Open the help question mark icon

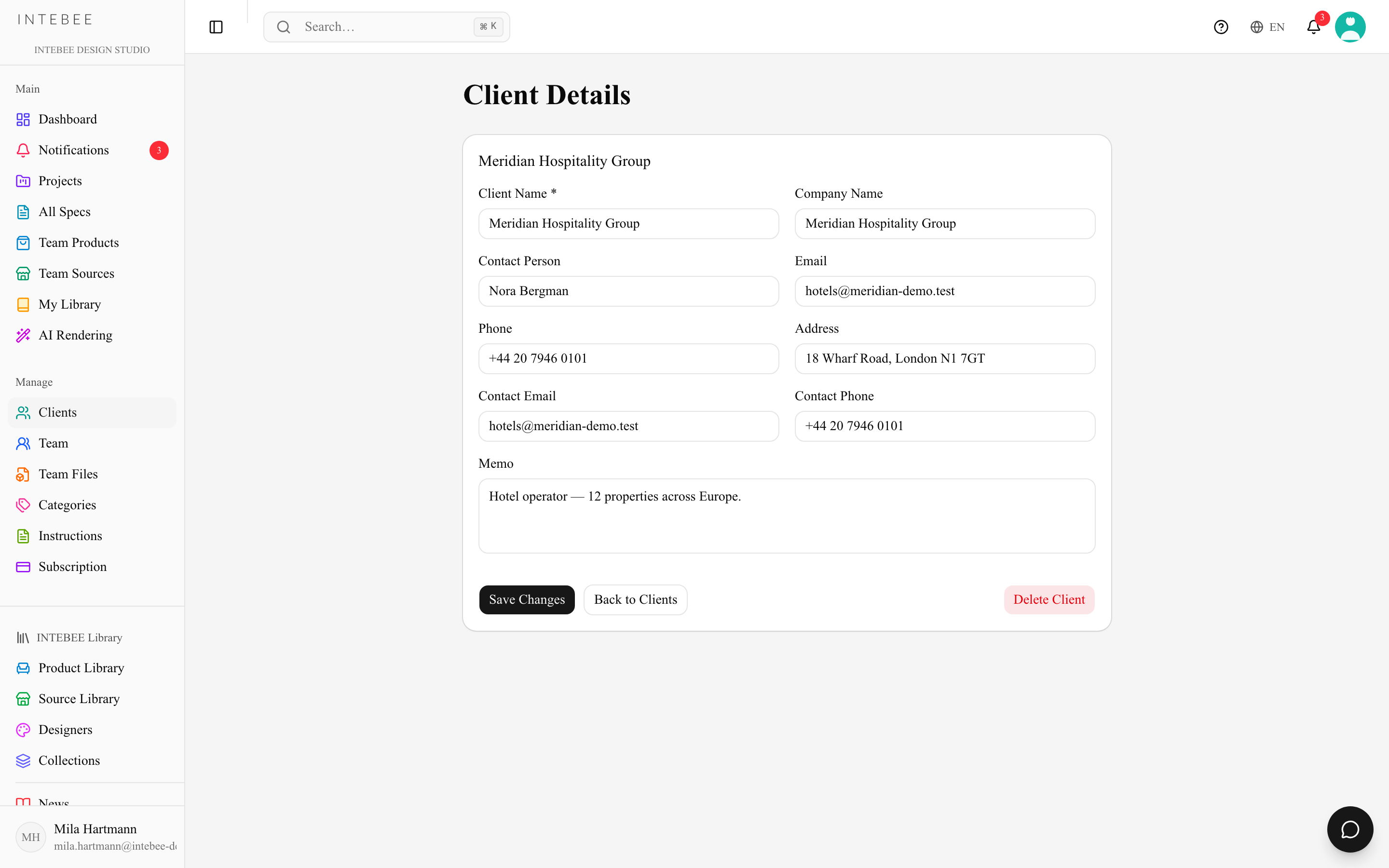(x=1221, y=27)
